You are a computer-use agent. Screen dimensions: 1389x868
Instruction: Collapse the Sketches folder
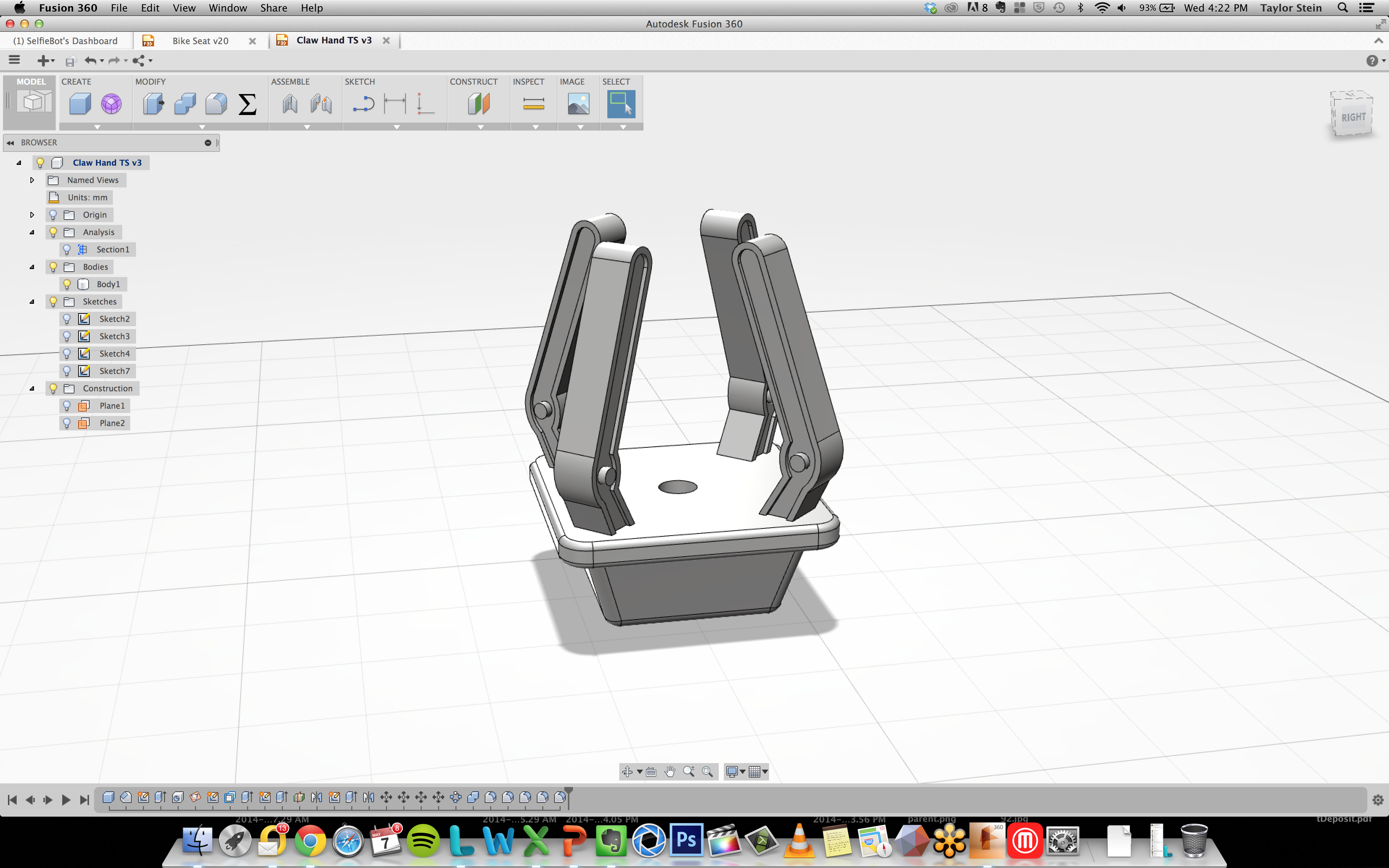coord(32,301)
